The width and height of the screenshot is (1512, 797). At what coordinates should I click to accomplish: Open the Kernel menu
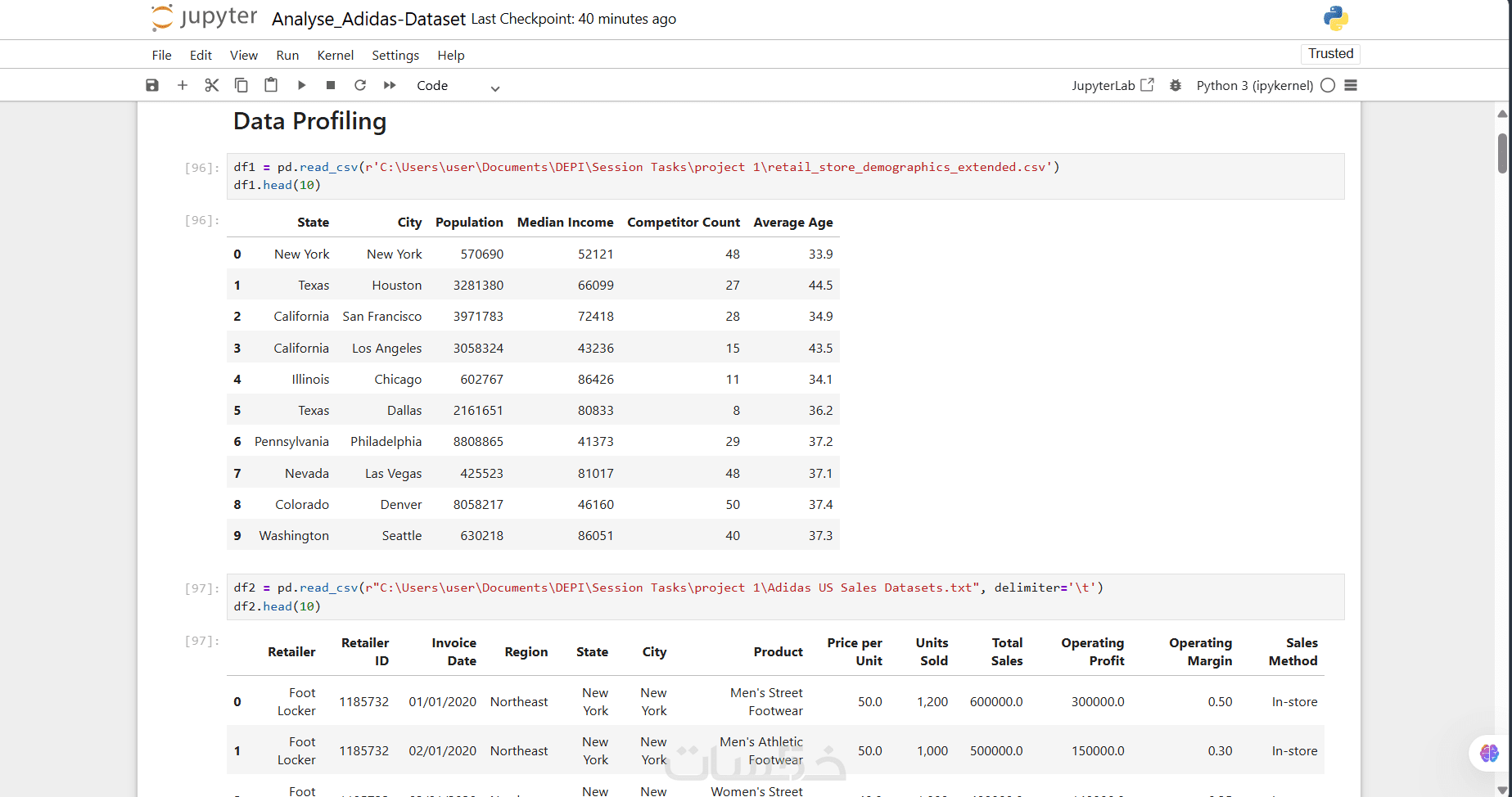coord(336,55)
